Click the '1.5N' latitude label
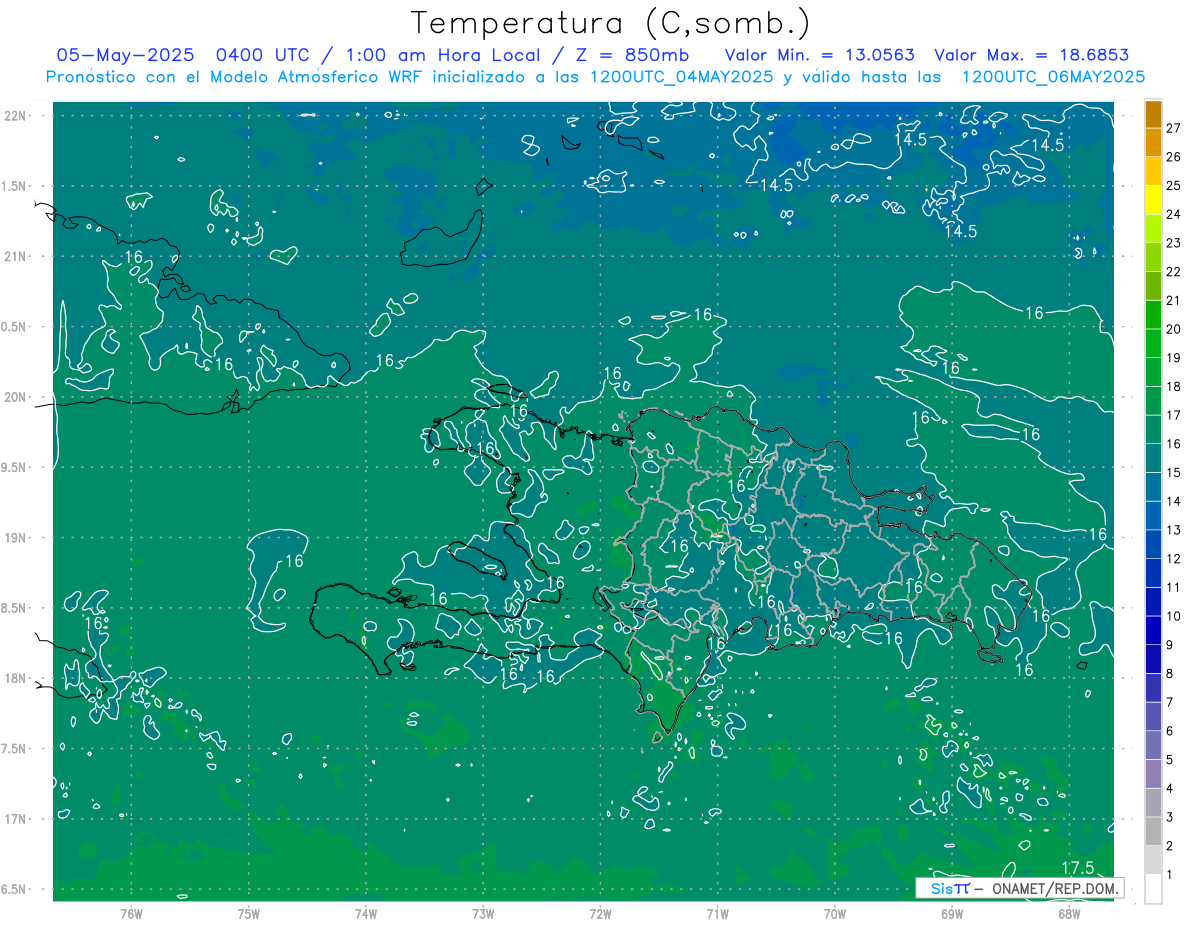The height and width of the screenshot is (927, 1200). pos(15,186)
